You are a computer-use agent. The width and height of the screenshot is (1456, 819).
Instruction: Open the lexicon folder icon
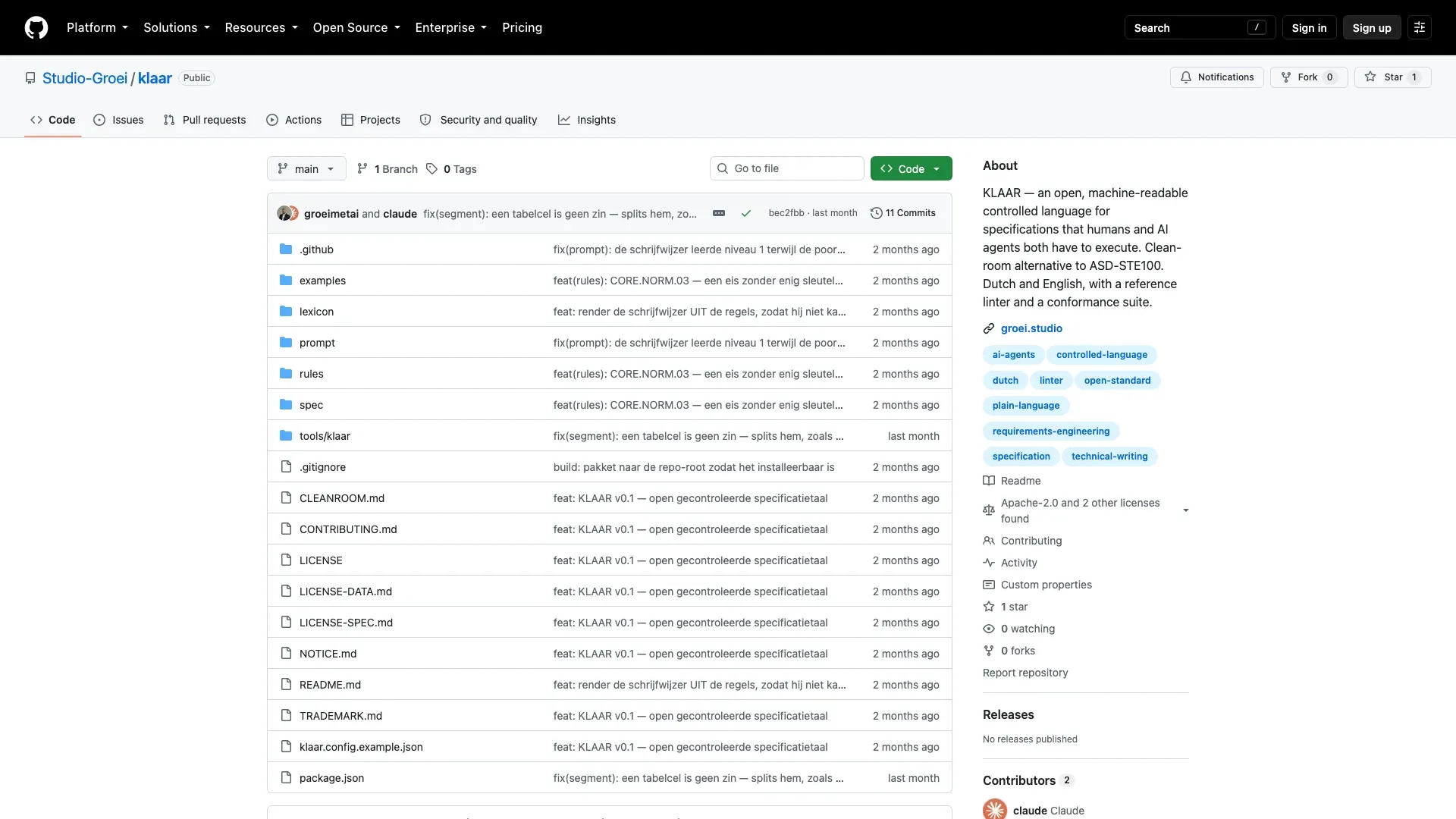(x=286, y=312)
